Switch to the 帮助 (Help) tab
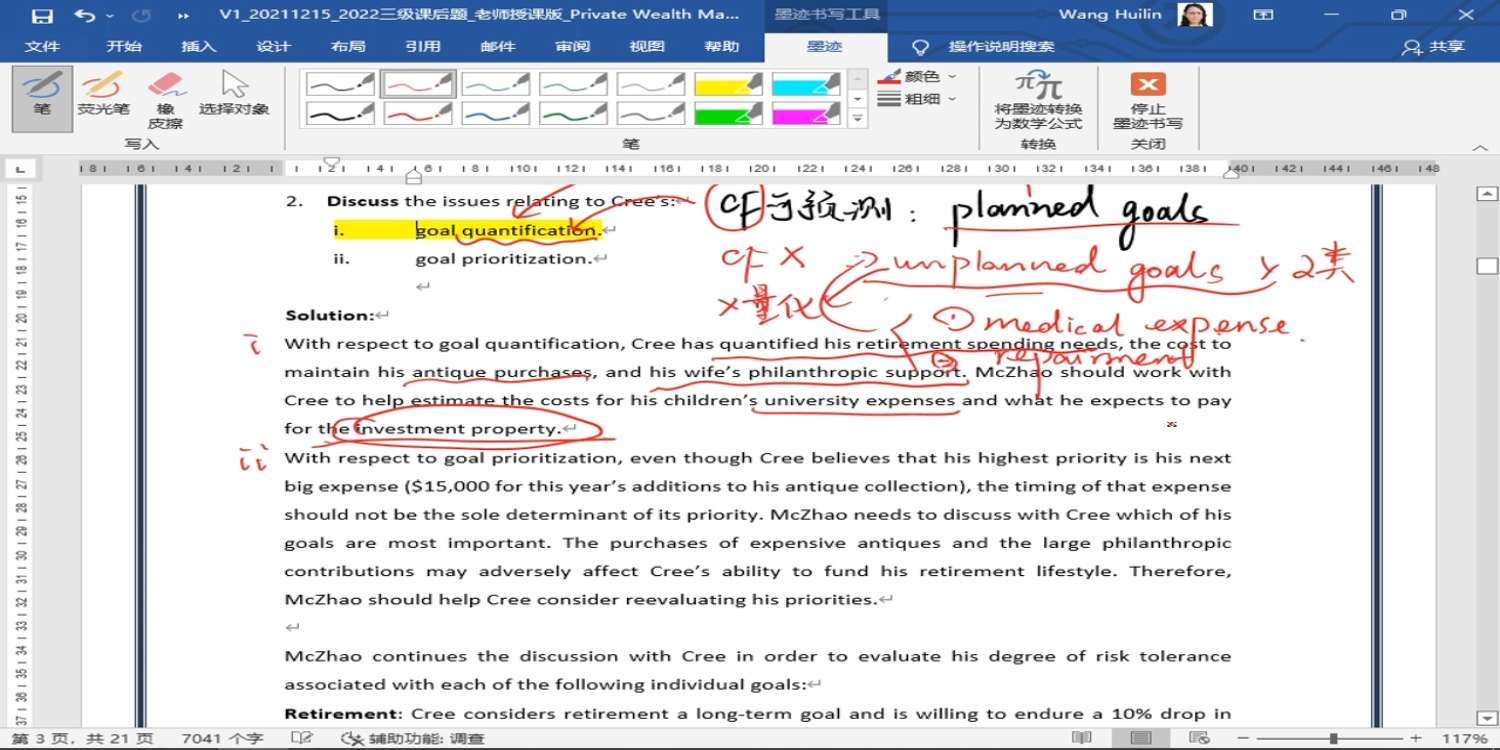The height and width of the screenshot is (750, 1500). [x=722, y=47]
